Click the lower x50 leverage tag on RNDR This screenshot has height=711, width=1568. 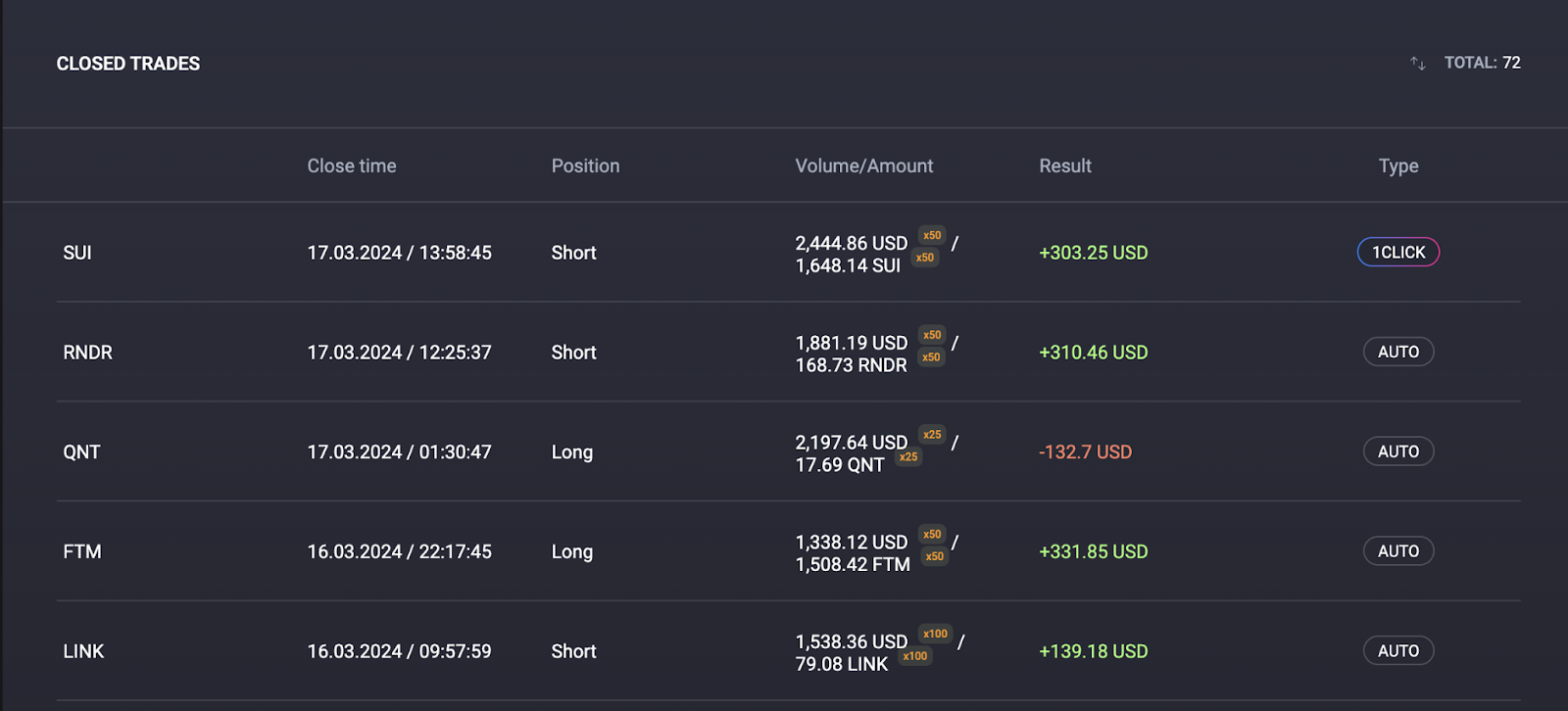pyautogui.click(x=931, y=357)
